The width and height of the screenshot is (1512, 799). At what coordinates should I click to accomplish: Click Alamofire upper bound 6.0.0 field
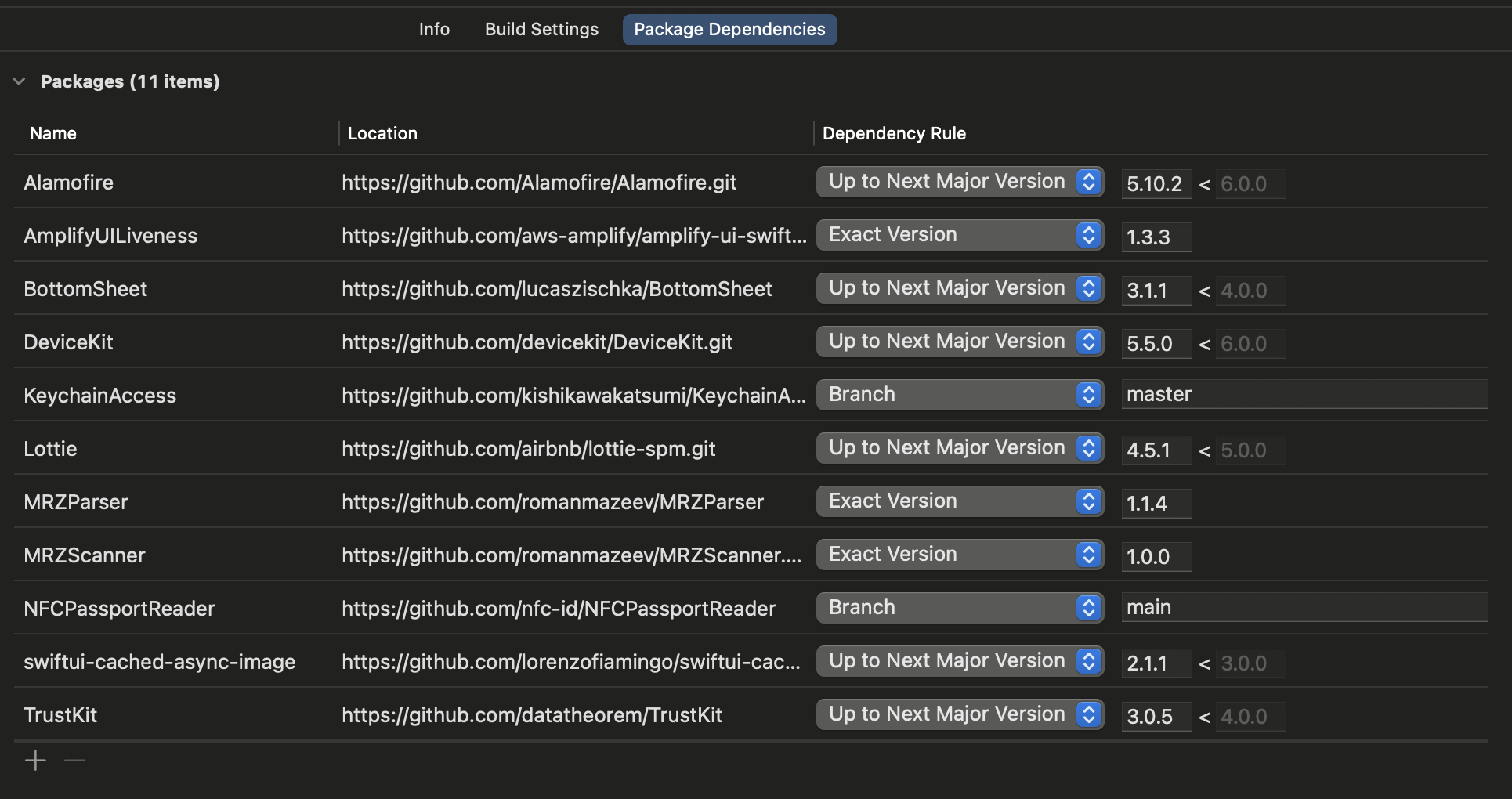pyautogui.click(x=1250, y=184)
